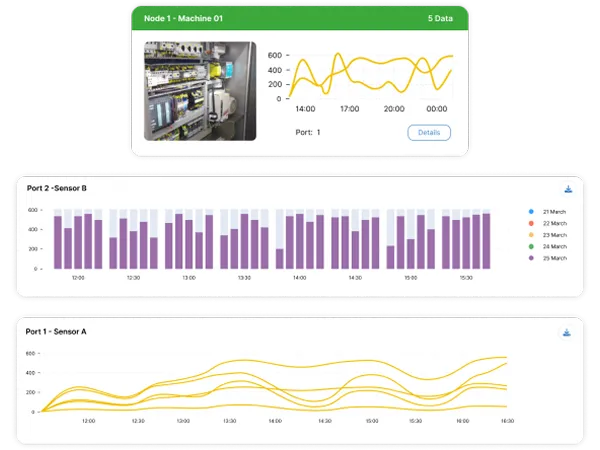Click the green 24 March legend dot
The height and width of the screenshot is (450, 600).
(531, 246)
